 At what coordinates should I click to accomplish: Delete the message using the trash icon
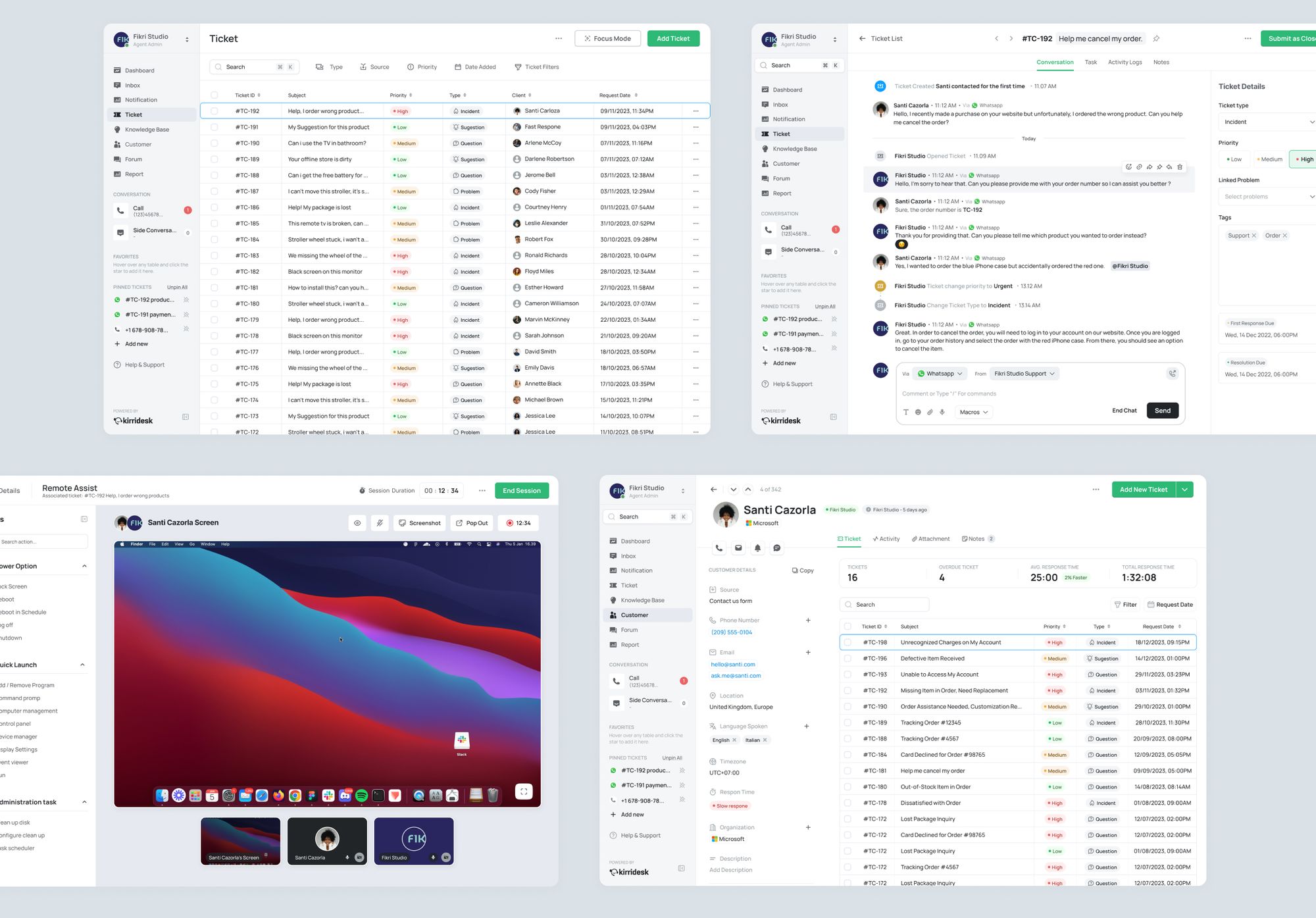tap(1180, 166)
